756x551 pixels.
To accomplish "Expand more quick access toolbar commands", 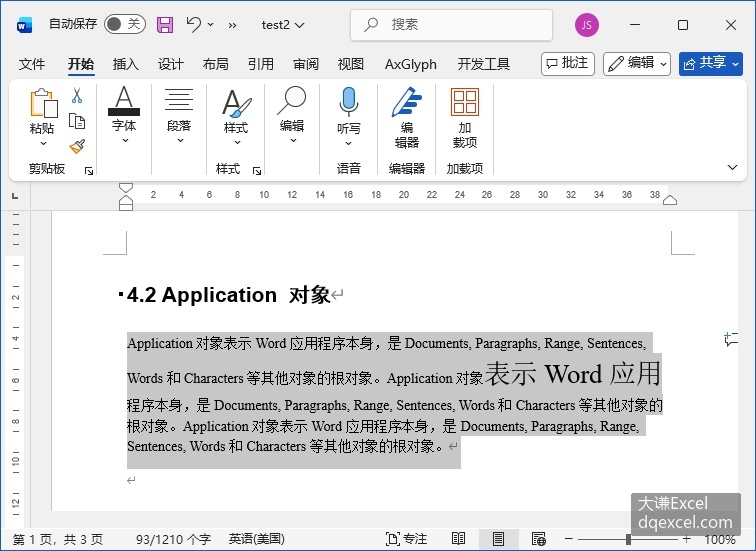I will 232,25.
